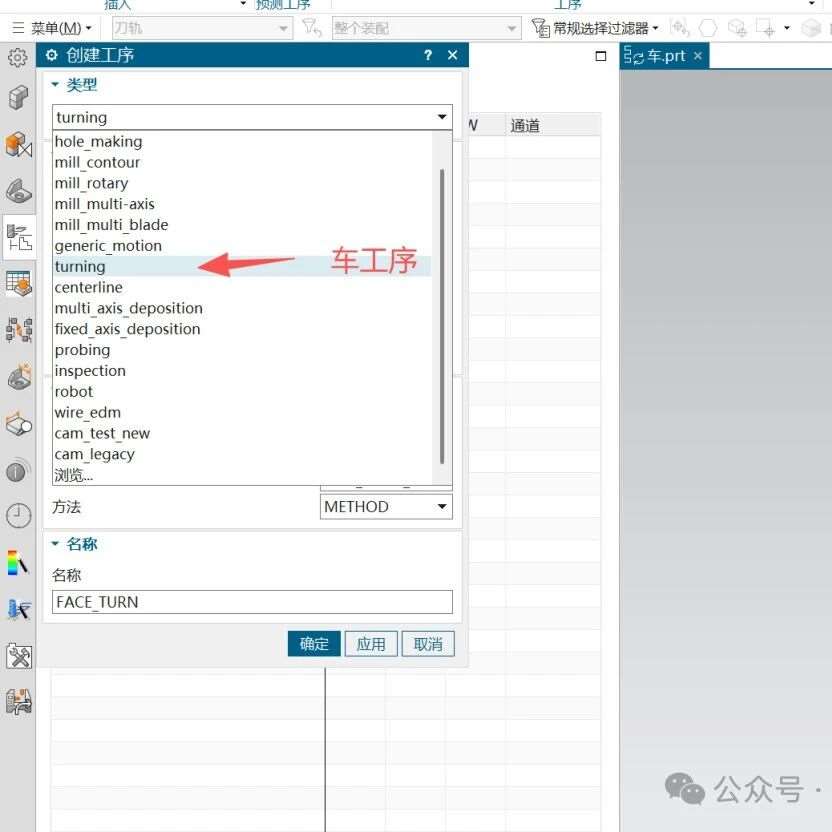This screenshot has width=832, height=832.
Task: Click the selection crosshair toolbar icon
Action: pos(679,28)
